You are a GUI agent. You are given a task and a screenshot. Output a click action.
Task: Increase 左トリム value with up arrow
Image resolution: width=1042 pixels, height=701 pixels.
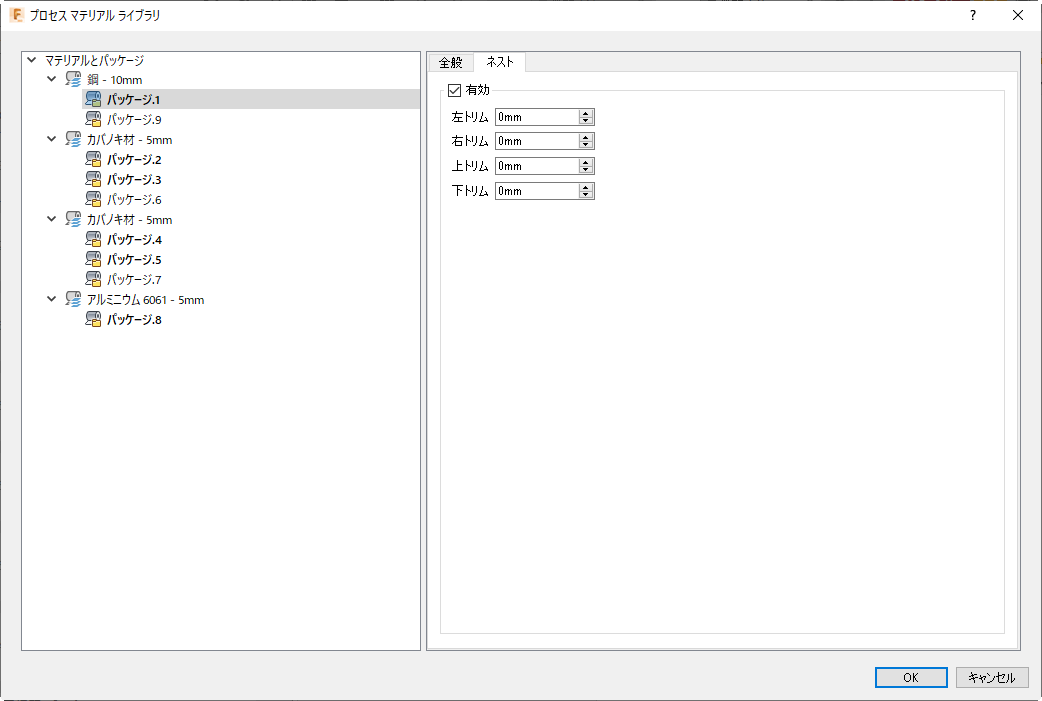[585, 114]
